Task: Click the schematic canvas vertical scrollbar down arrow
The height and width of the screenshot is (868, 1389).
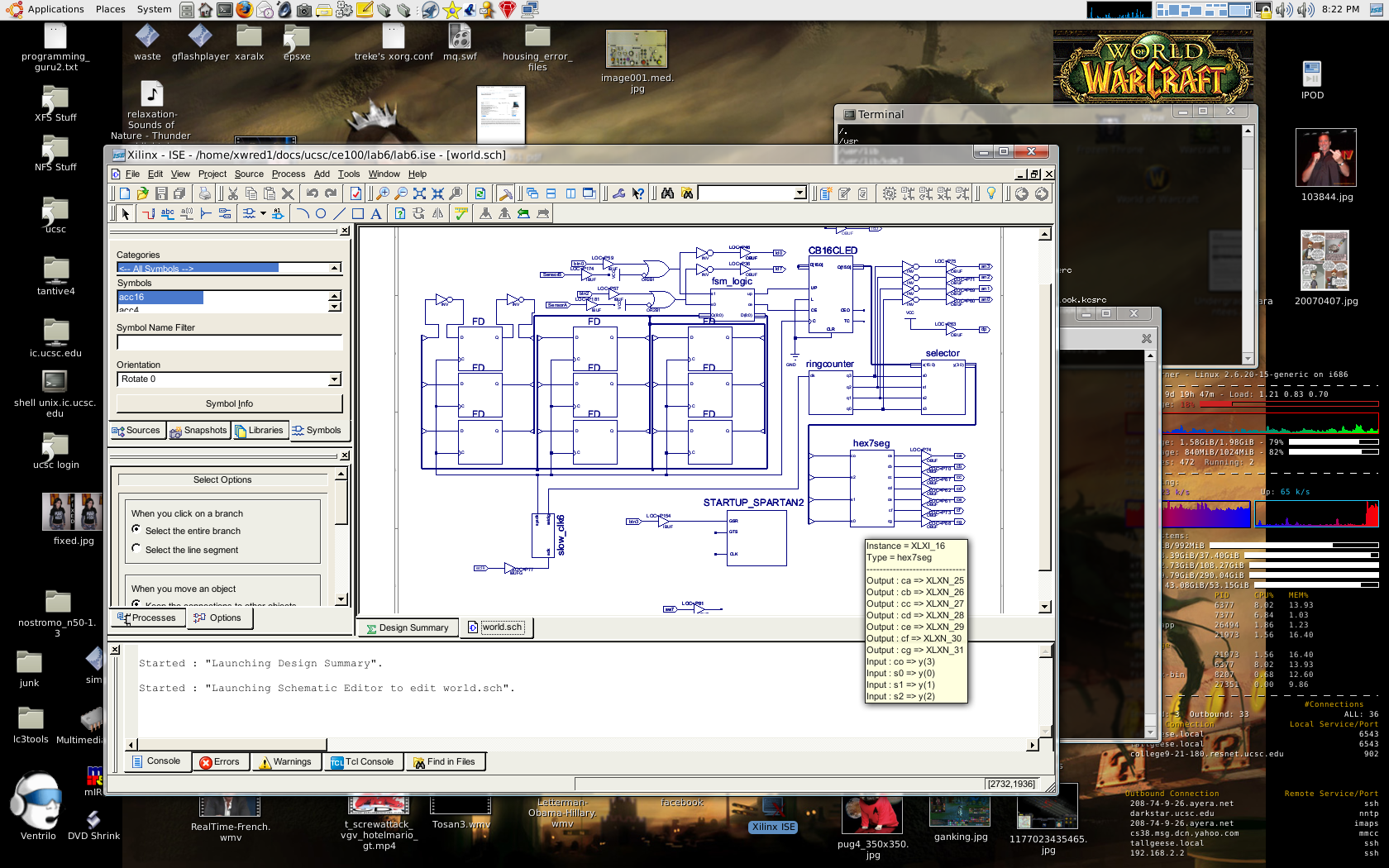Action: pyautogui.click(x=1045, y=607)
